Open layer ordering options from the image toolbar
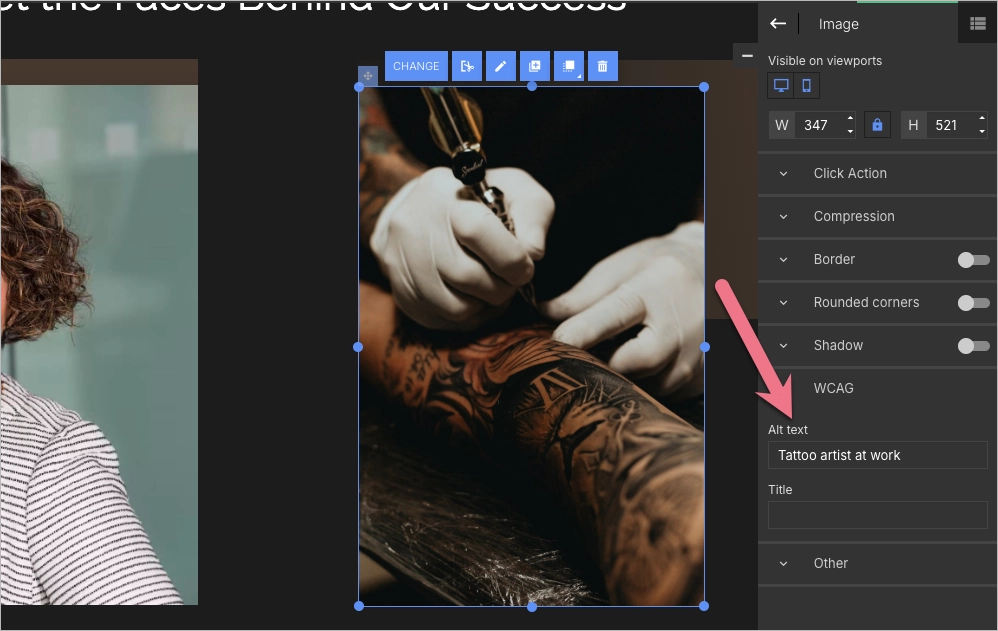 pyautogui.click(x=568, y=65)
